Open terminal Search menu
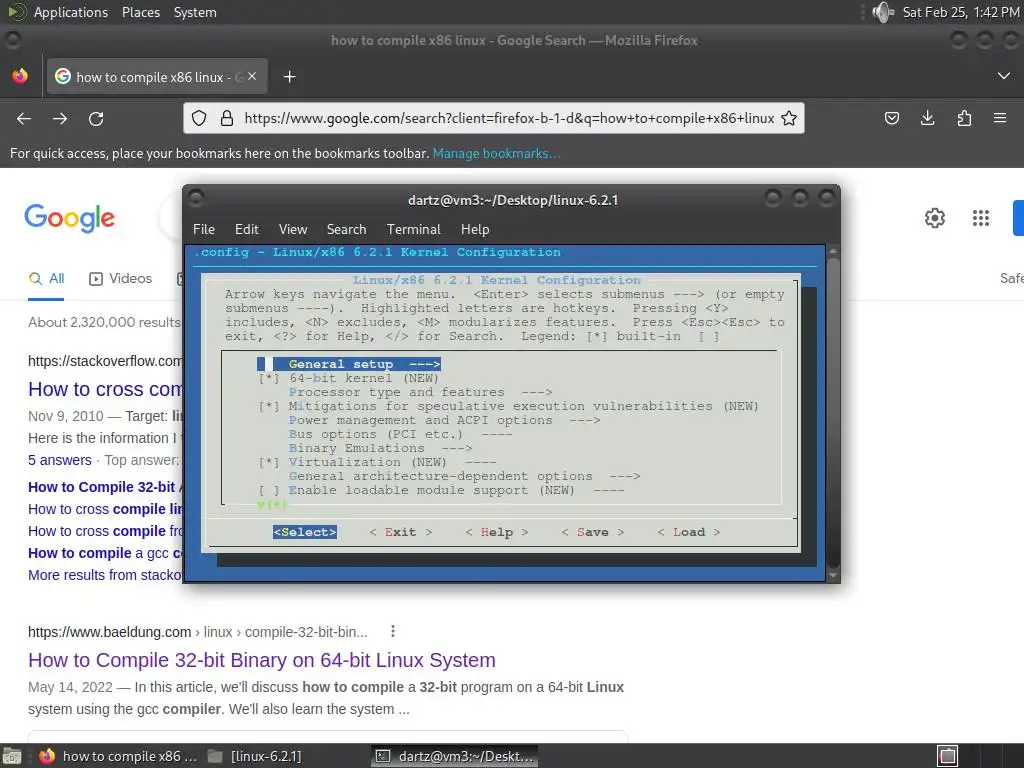The width and height of the screenshot is (1024, 768). point(346,229)
